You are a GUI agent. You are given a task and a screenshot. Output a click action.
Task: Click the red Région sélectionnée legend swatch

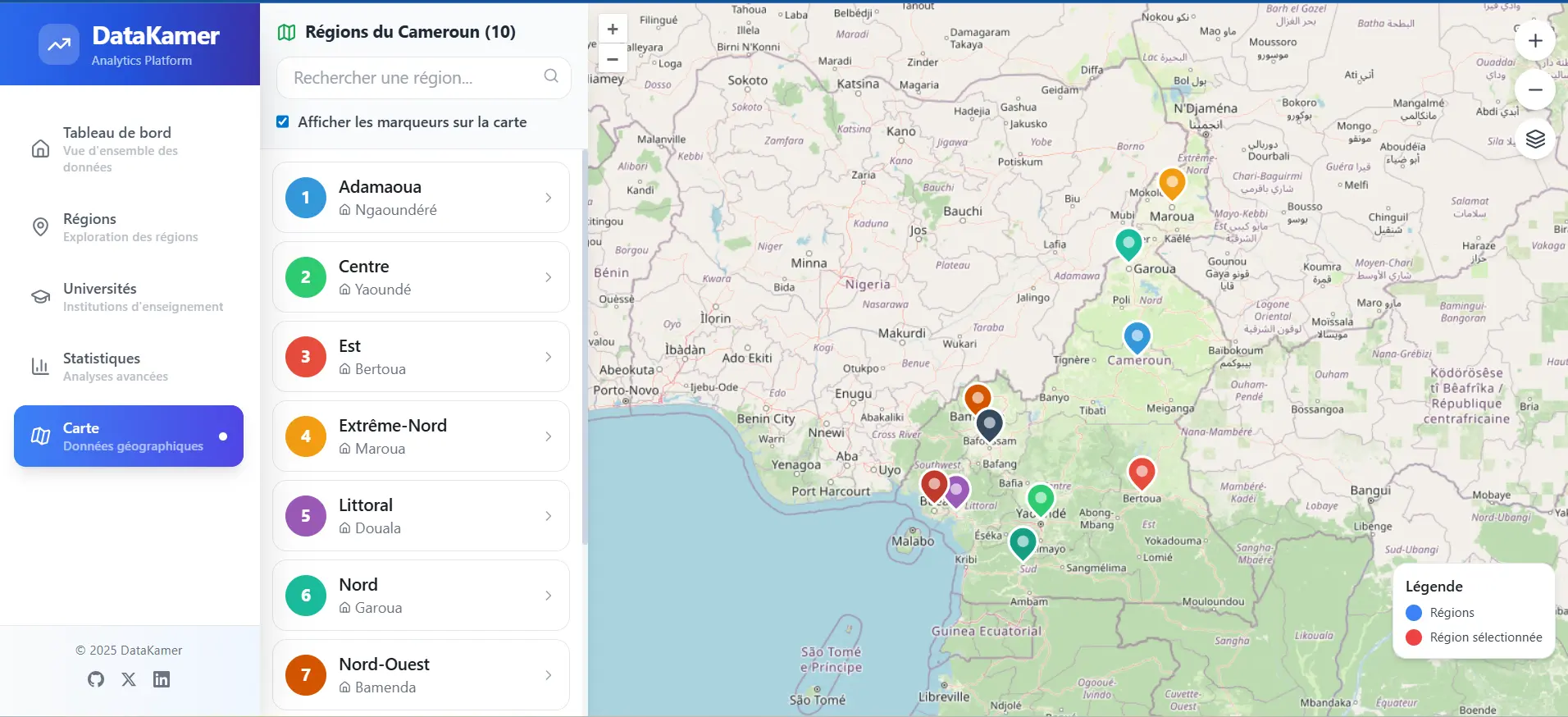(x=1414, y=637)
